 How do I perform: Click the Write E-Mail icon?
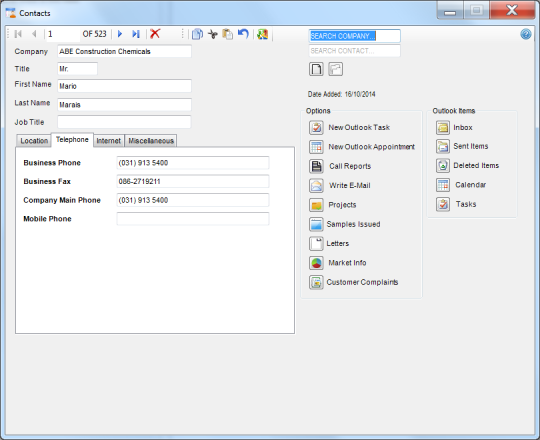pos(316,186)
